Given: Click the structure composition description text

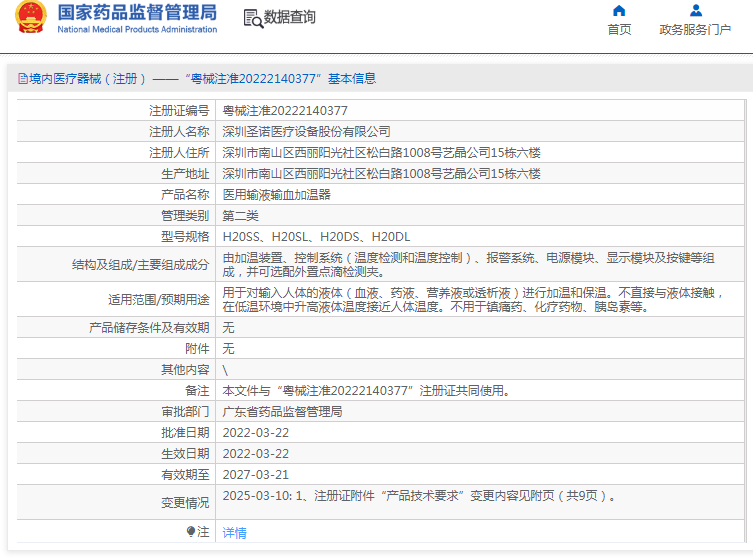Looking at the screenshot, I should (x=468, y=265).
